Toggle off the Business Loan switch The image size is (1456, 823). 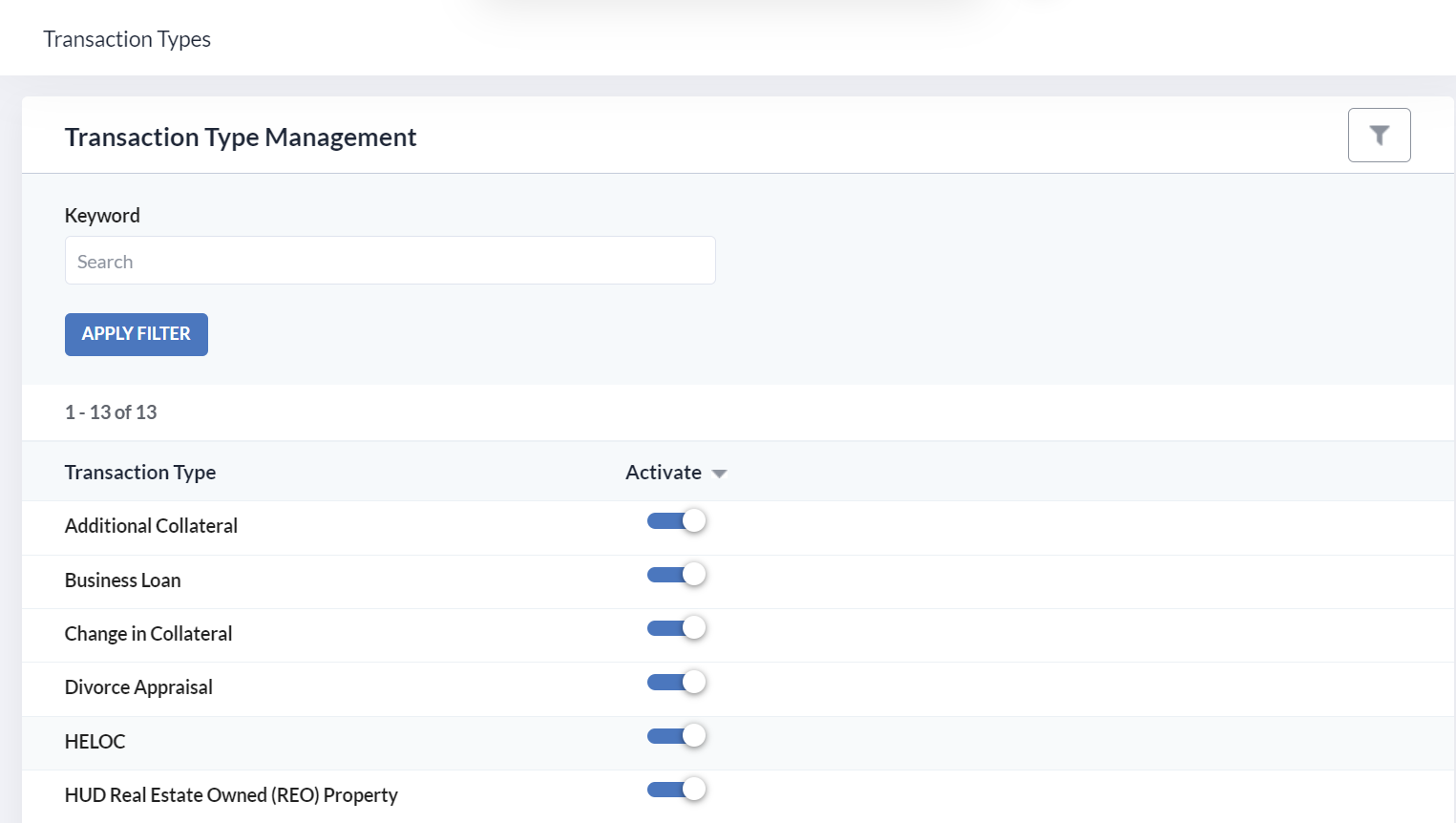pos(677,574)
